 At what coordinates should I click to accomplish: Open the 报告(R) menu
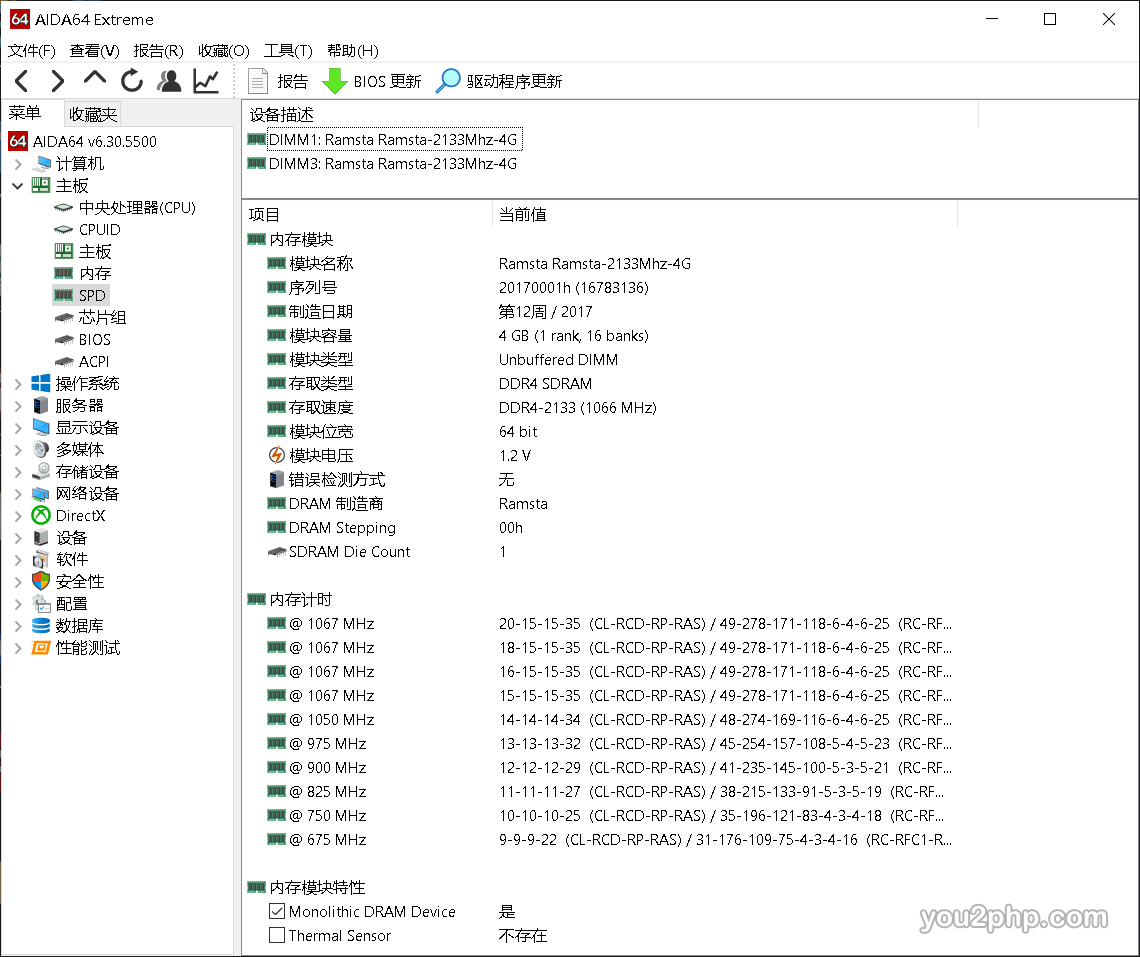[x=158, y=51]
